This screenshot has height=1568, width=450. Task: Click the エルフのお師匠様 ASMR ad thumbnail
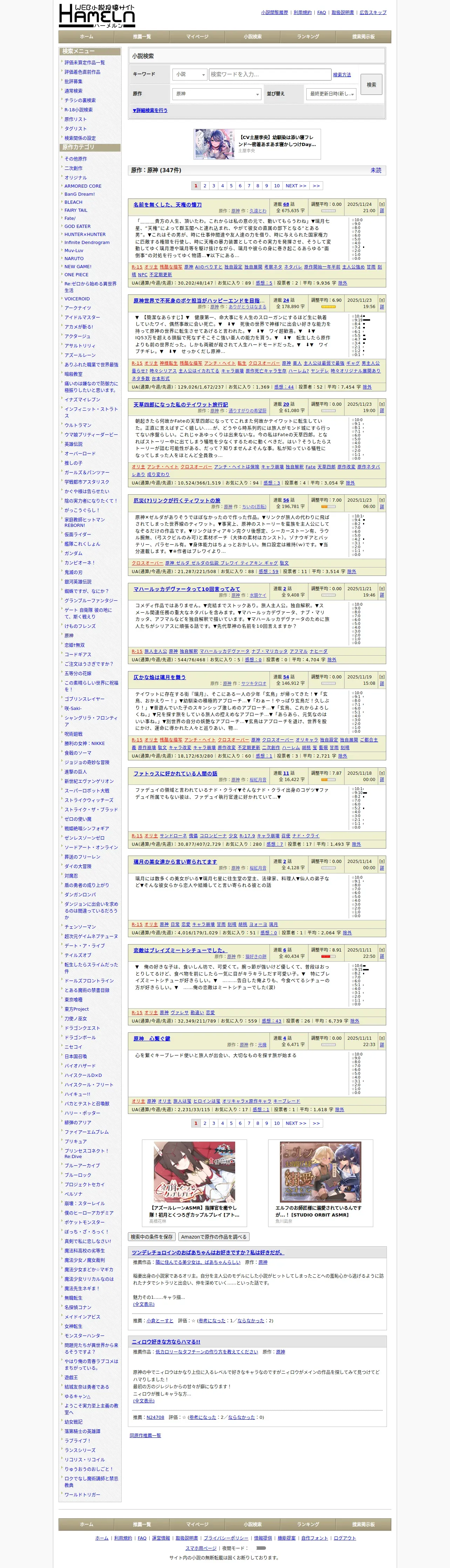(320, 1172)
